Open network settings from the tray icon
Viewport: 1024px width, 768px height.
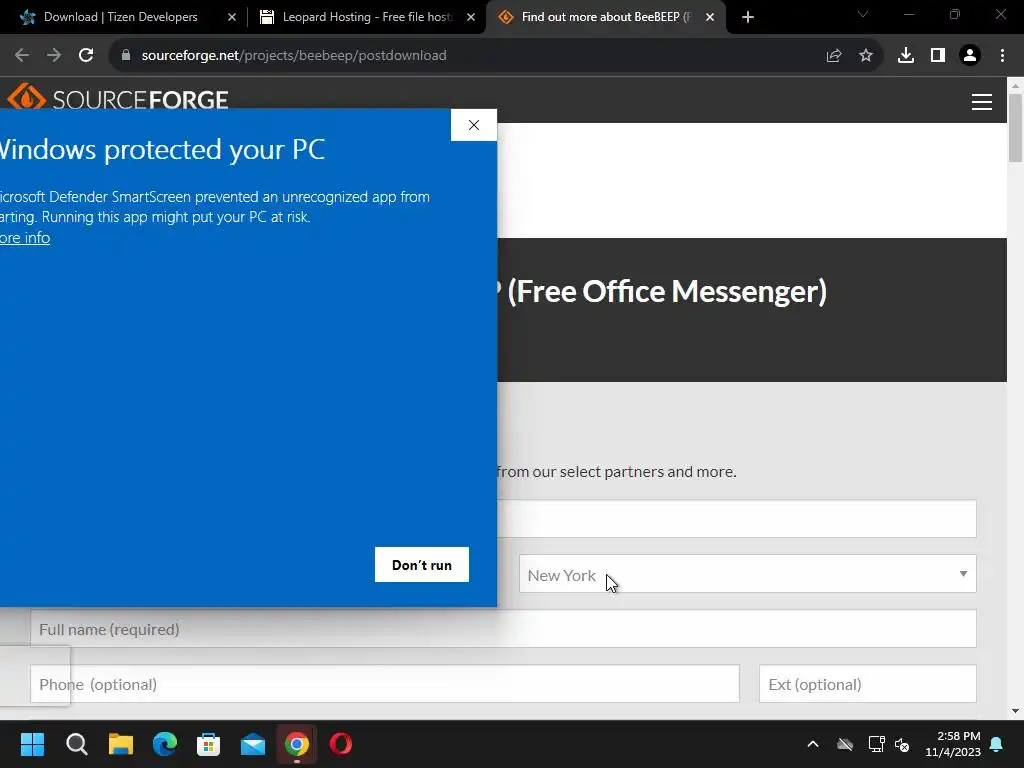click(876, 744)
